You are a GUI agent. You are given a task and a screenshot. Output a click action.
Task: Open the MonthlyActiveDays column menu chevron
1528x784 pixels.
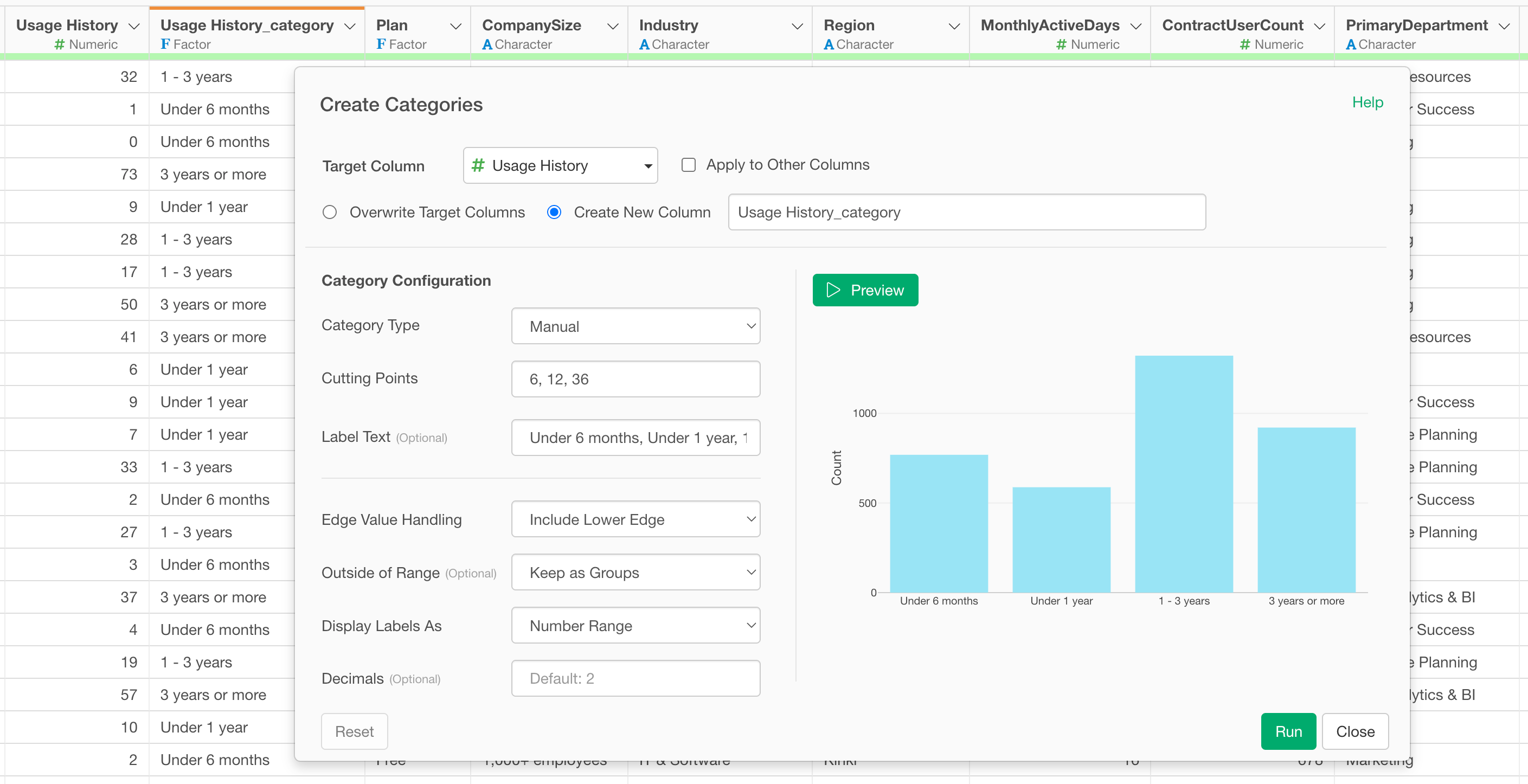1136,26
